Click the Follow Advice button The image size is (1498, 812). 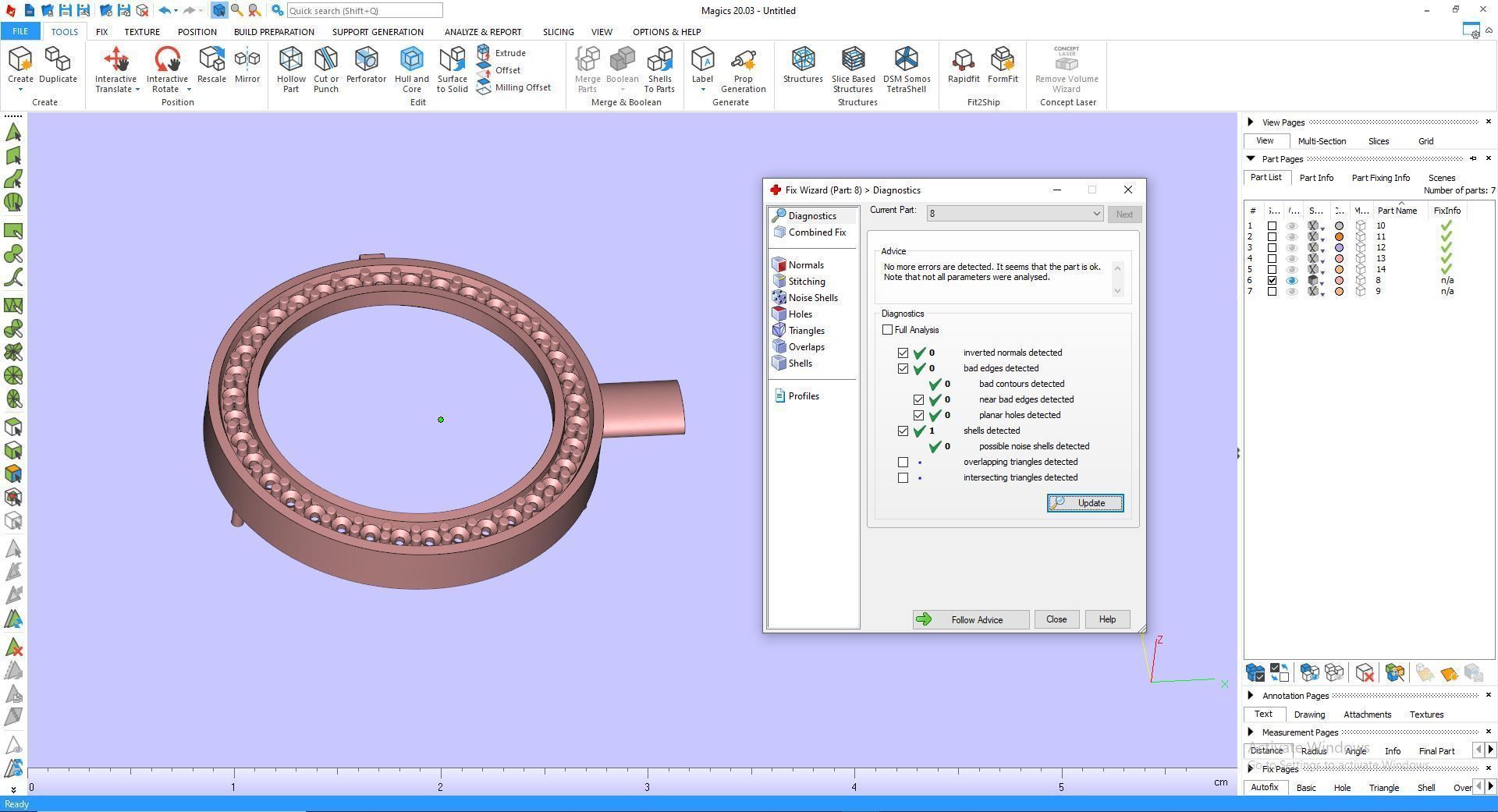pos(971,619)
